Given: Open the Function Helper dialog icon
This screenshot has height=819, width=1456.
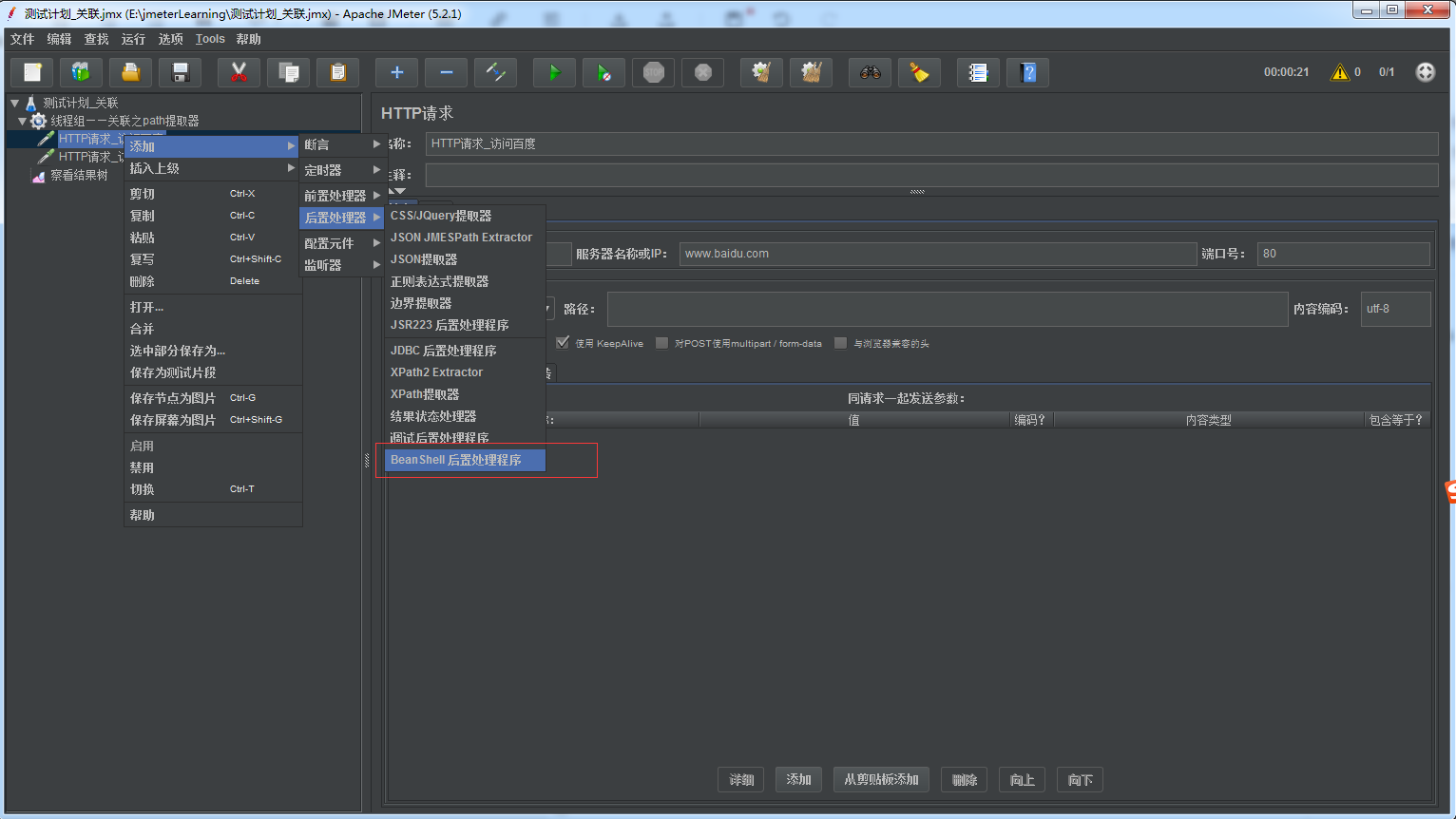Looking at the screenshot, I should tap(978, 72).
